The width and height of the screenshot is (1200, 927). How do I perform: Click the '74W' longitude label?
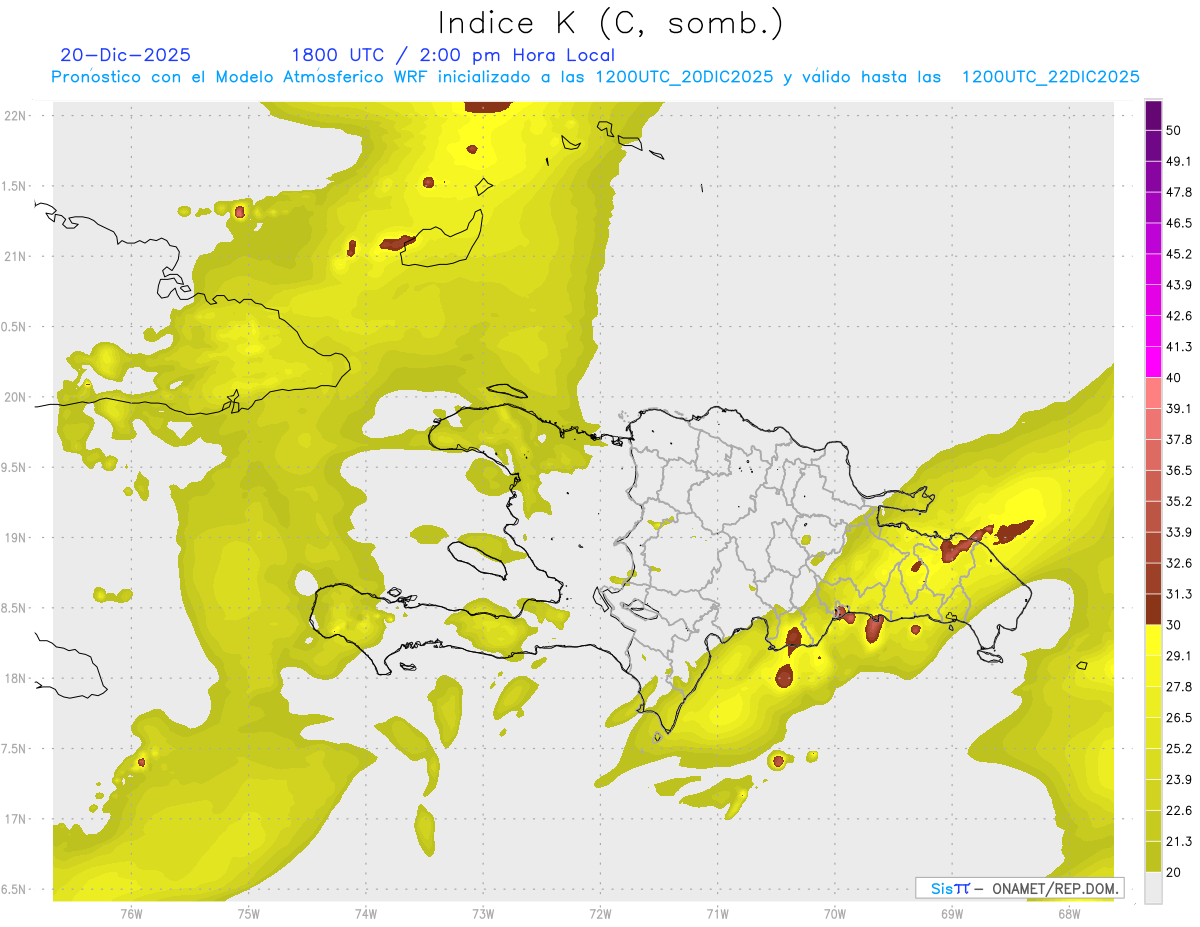[366, 914]
